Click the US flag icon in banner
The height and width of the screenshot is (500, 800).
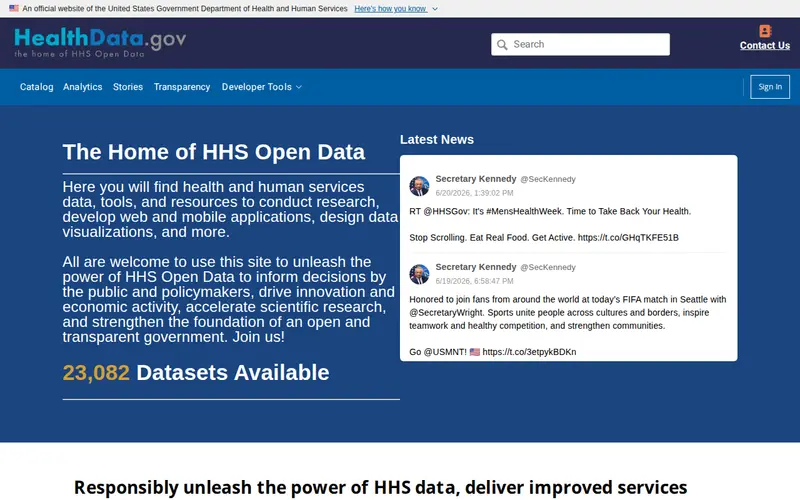pos(14,8)
